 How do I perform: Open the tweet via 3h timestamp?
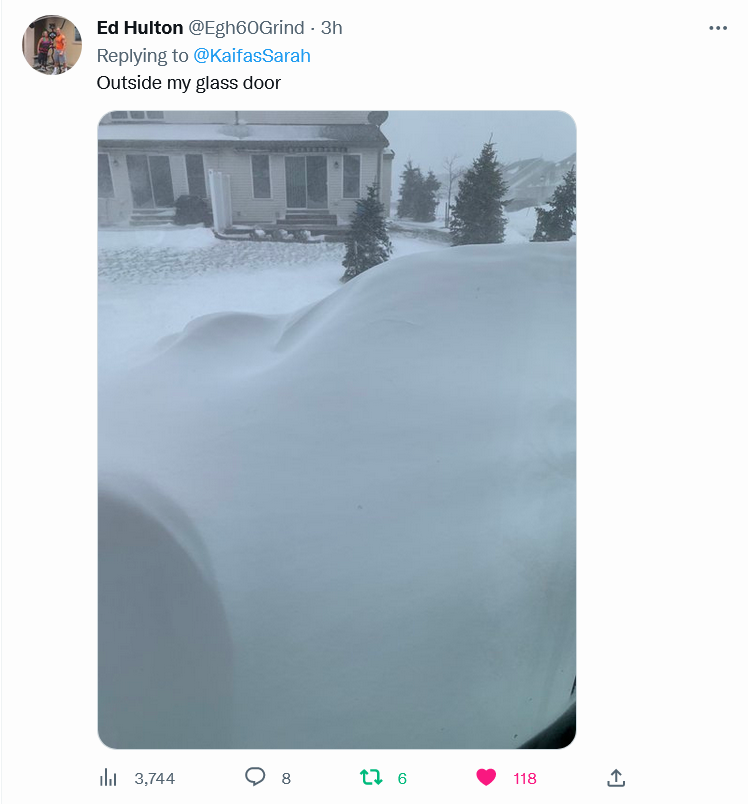[332, 28]
